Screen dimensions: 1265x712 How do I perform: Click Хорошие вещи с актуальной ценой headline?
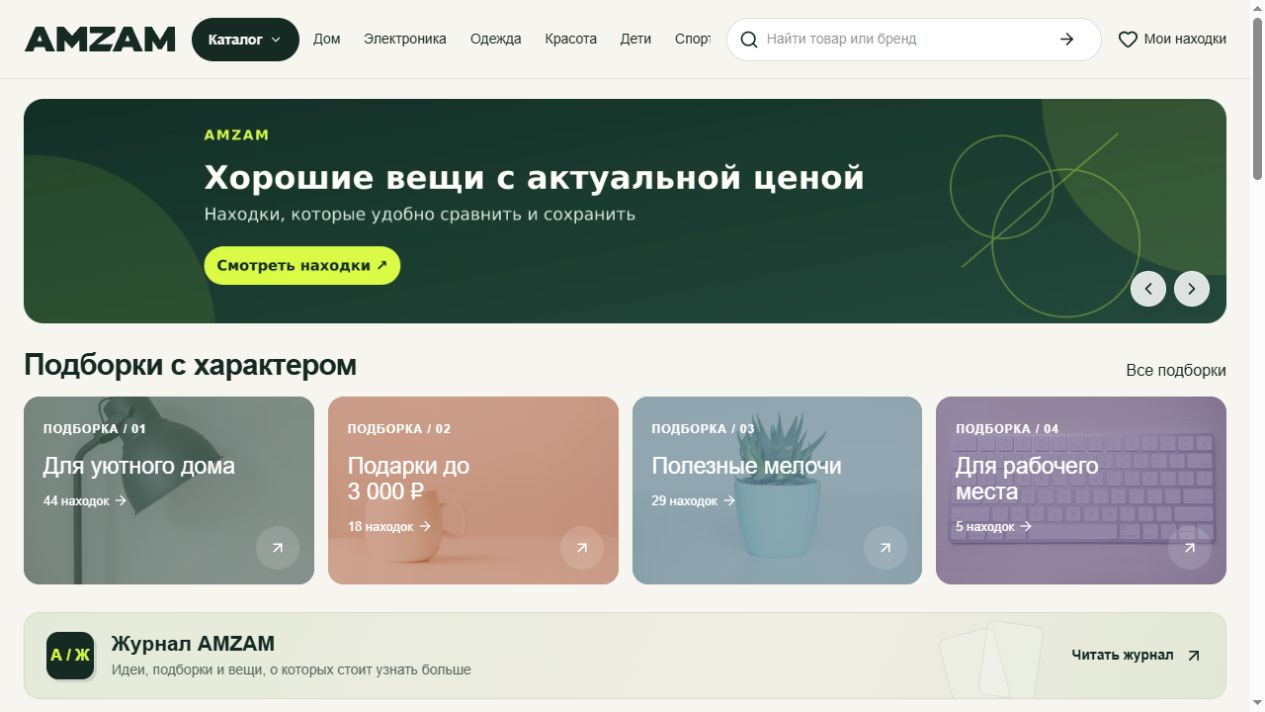tap(534, 178)
